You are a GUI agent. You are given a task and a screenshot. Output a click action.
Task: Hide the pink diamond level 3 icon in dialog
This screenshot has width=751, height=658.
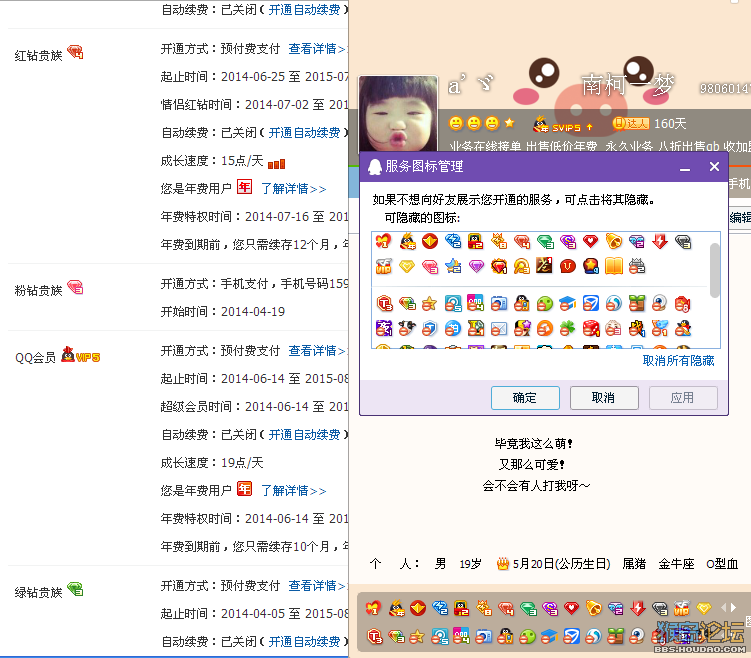(x=430, y=266)
